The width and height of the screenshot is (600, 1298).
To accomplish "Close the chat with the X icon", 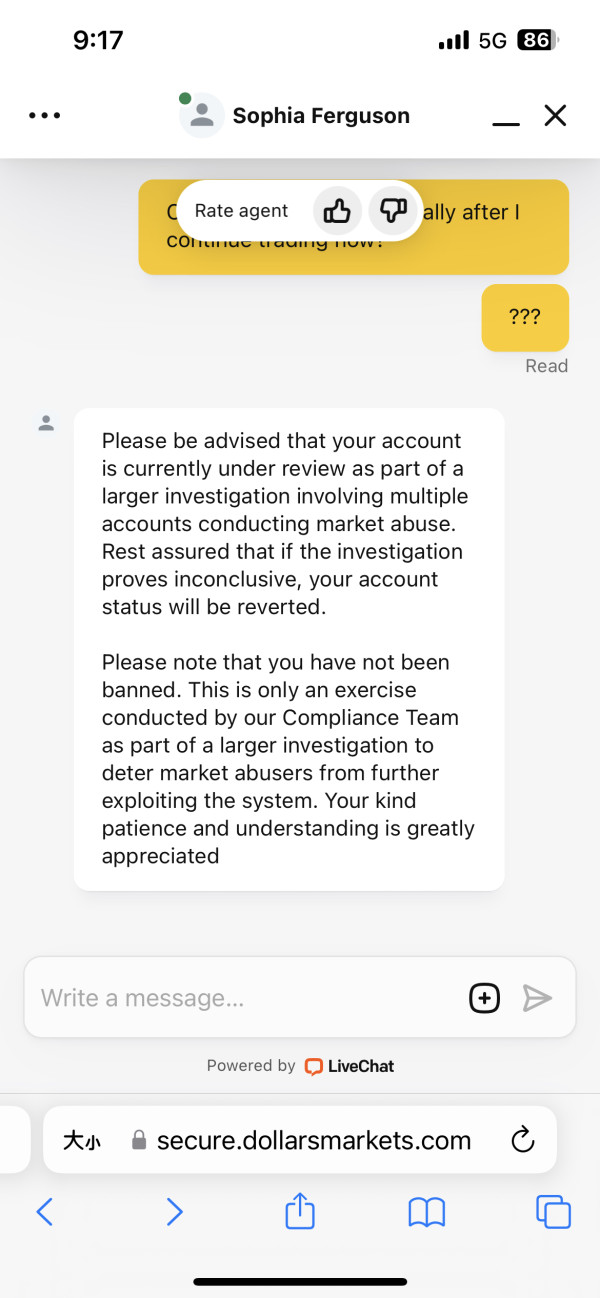I will 555,116.
